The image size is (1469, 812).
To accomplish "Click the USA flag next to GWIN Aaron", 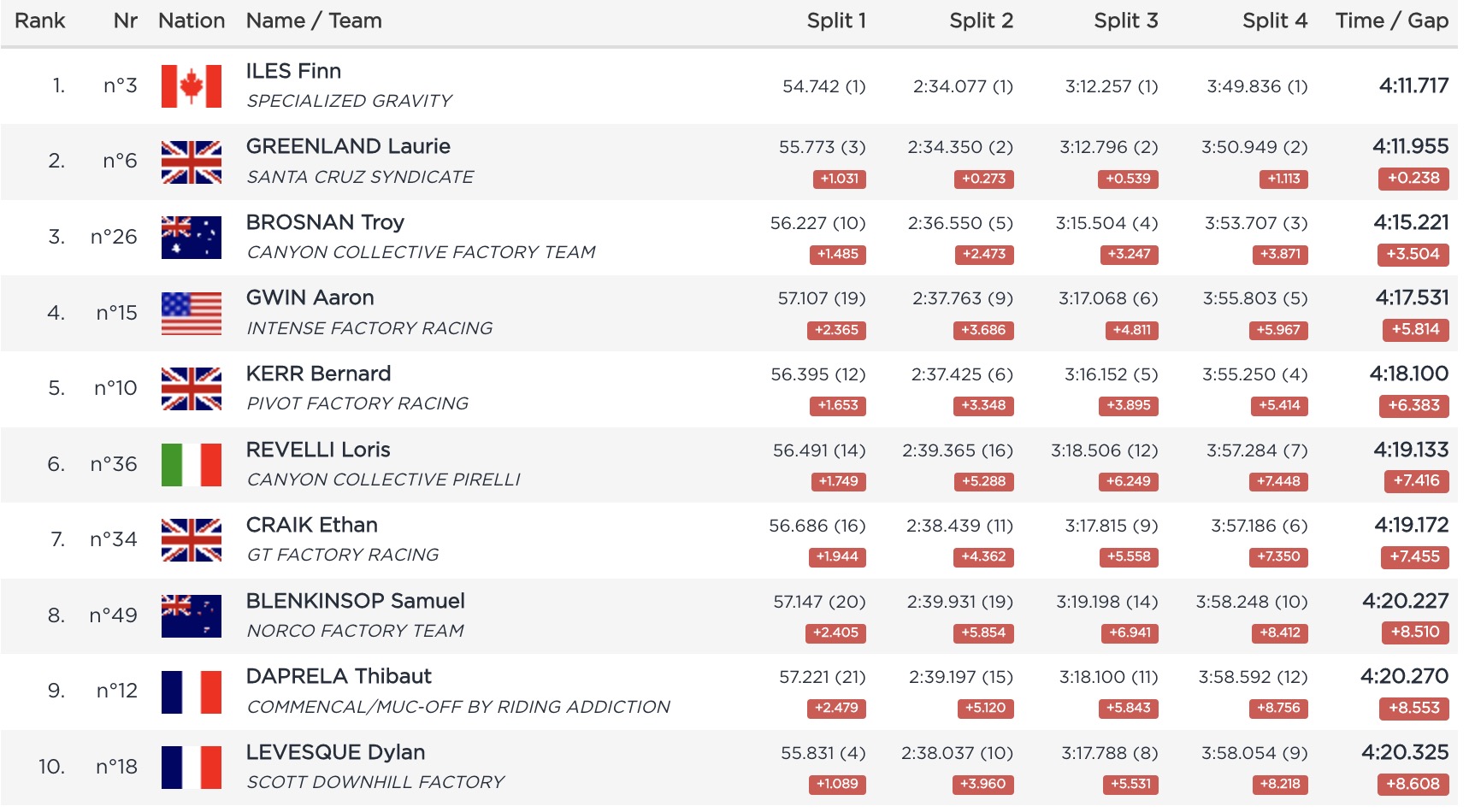I will 191,314.
